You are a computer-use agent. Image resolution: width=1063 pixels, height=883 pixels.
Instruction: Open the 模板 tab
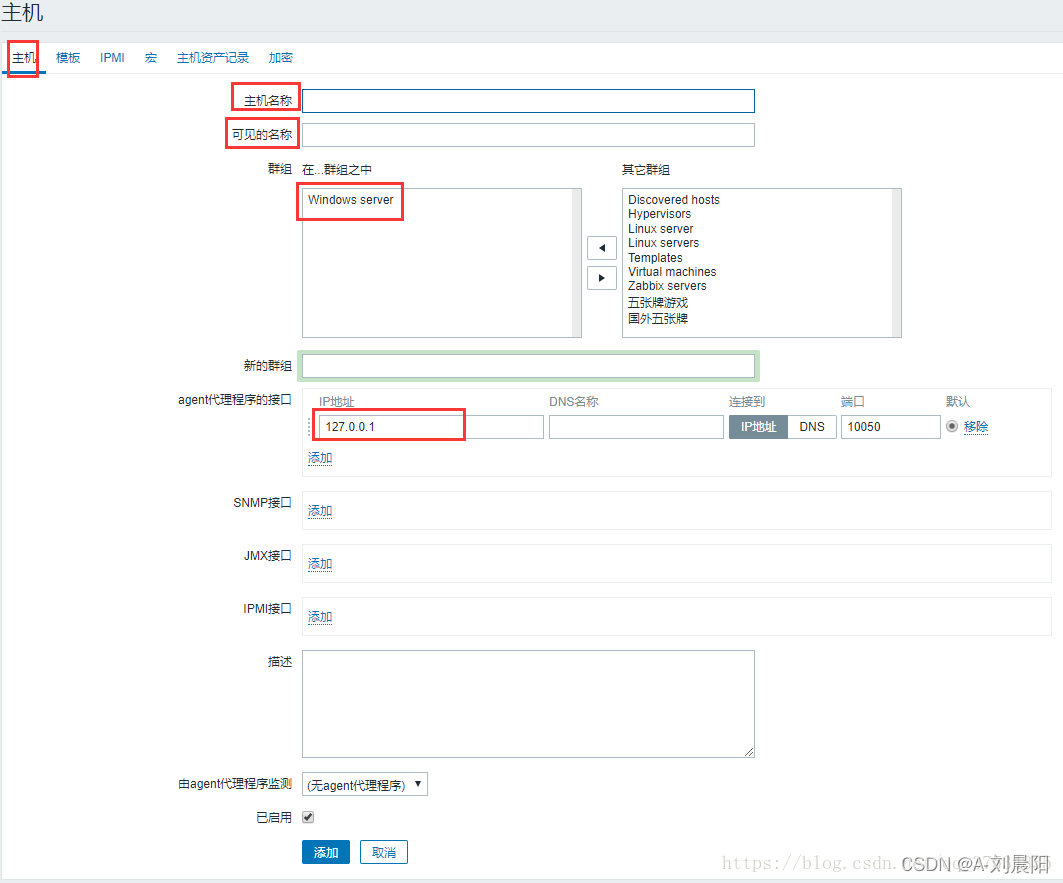coord(68,58)
